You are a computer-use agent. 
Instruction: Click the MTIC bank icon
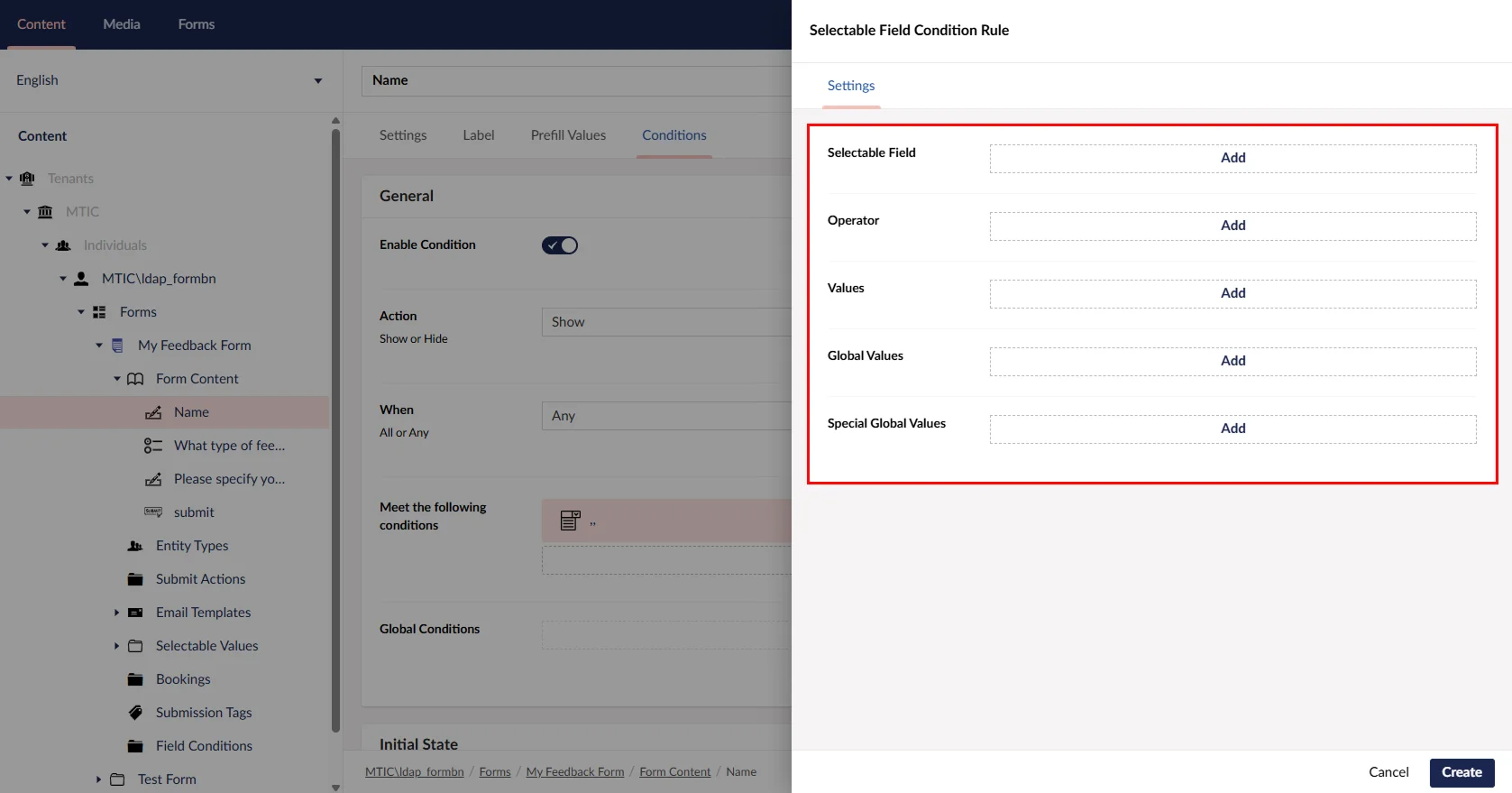[x=45, y=212]
